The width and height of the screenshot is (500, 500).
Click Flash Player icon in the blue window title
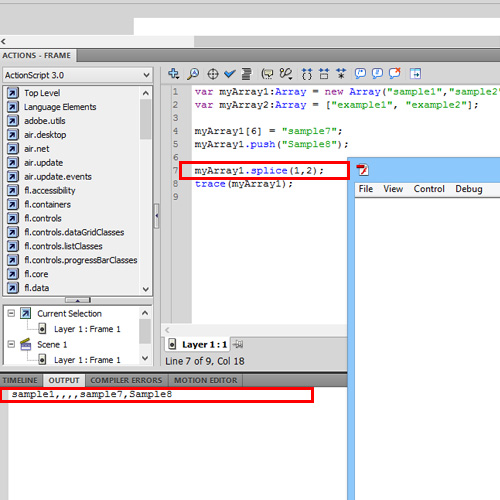click(363, 170)
